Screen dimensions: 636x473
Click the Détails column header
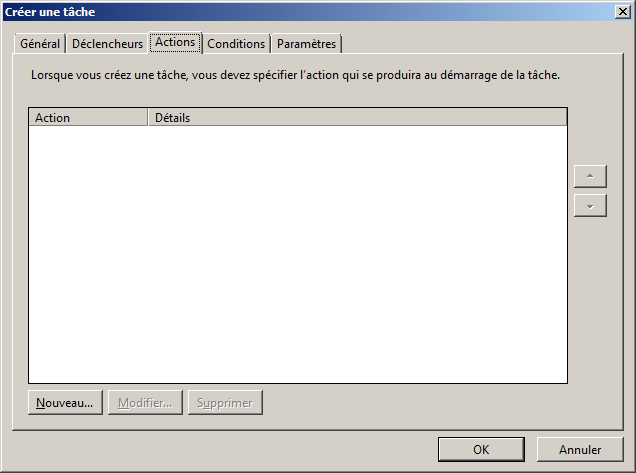357,117
